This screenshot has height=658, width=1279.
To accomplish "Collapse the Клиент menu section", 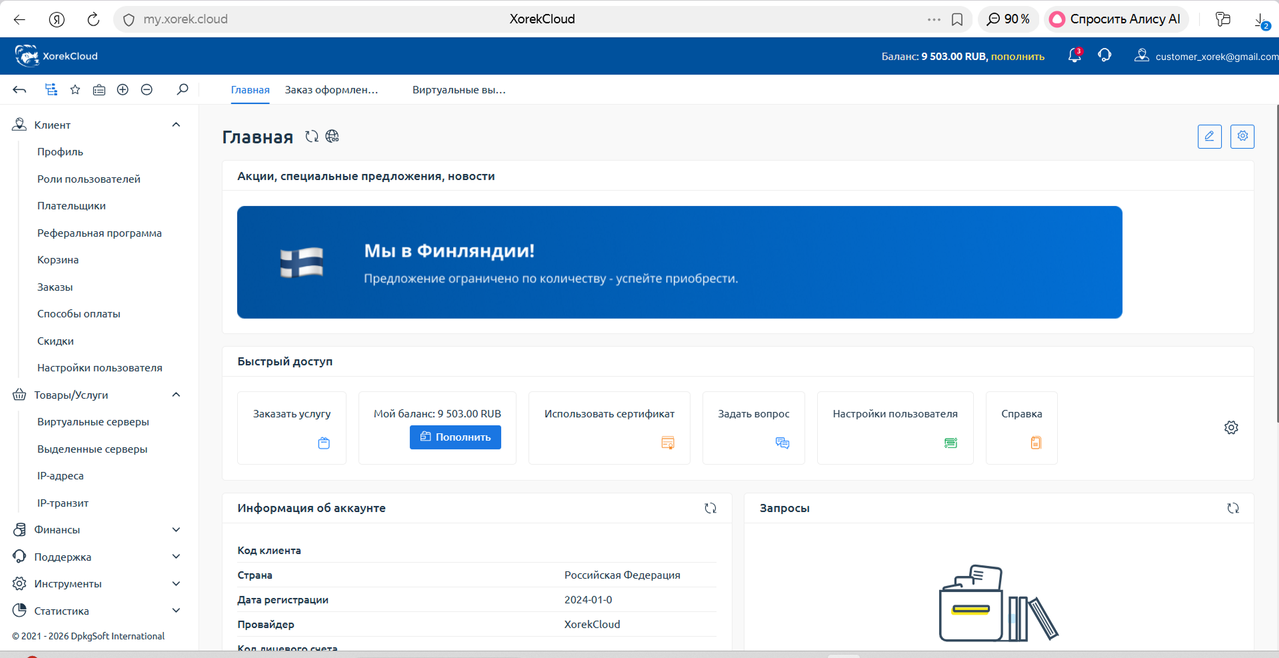I will [x=176, y=125].
